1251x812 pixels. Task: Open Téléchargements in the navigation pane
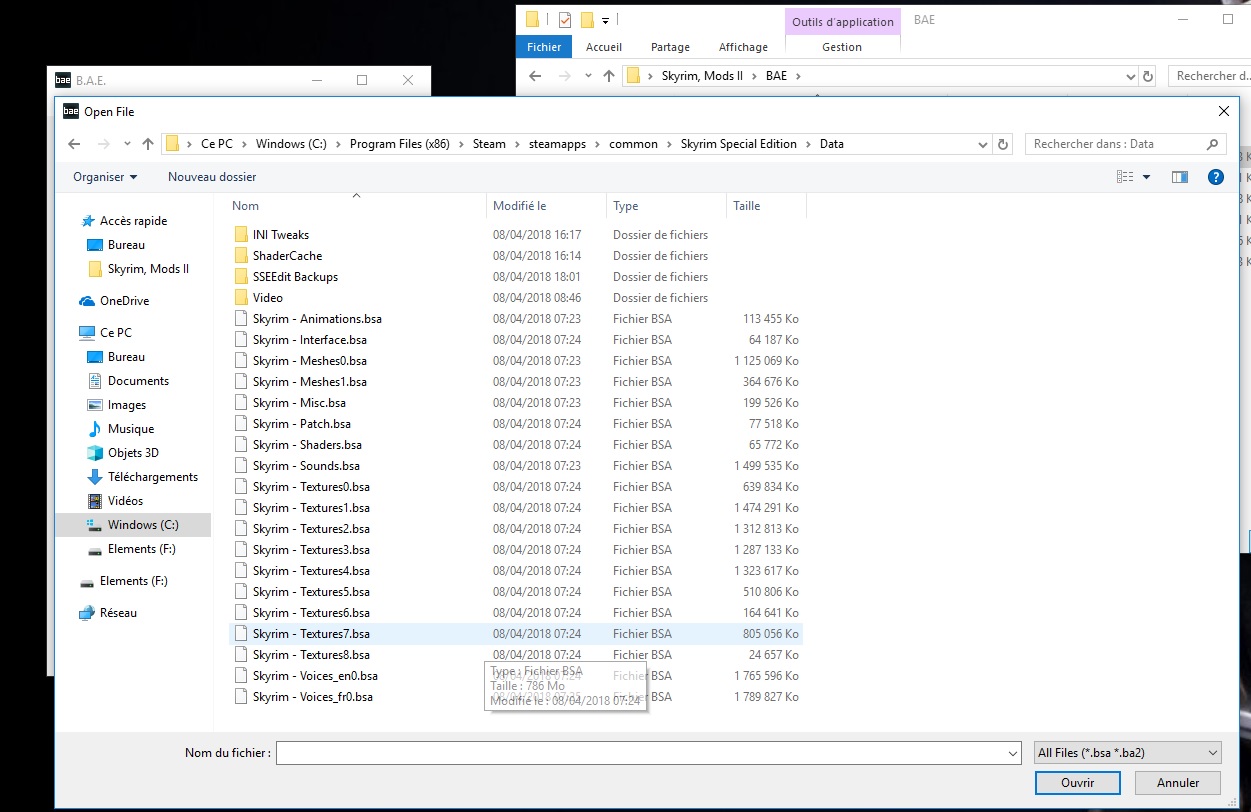point(153,477)
